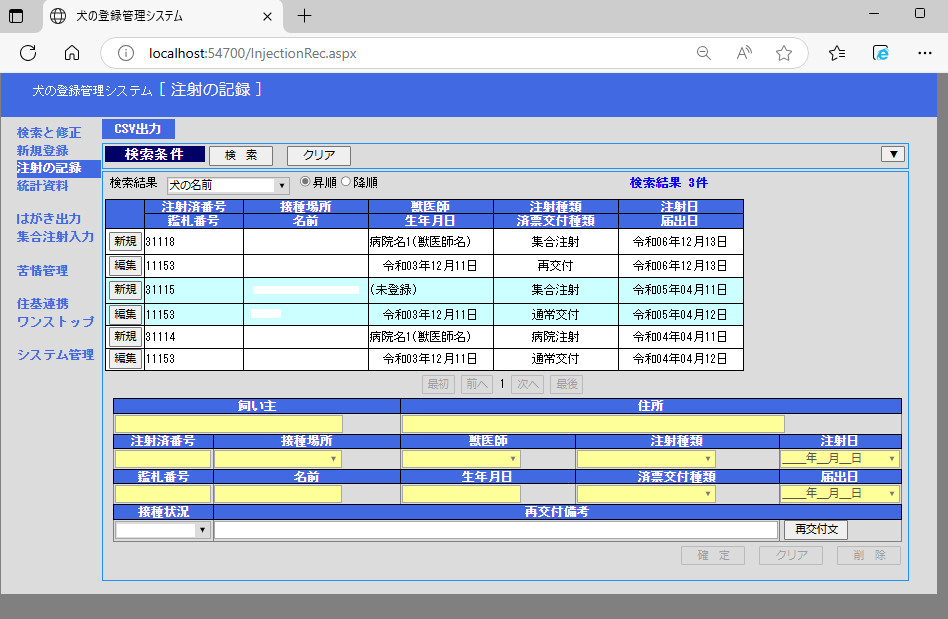Open the read aloud icon
This screenshot has width=948, height=619.
(x=744, y=53)
